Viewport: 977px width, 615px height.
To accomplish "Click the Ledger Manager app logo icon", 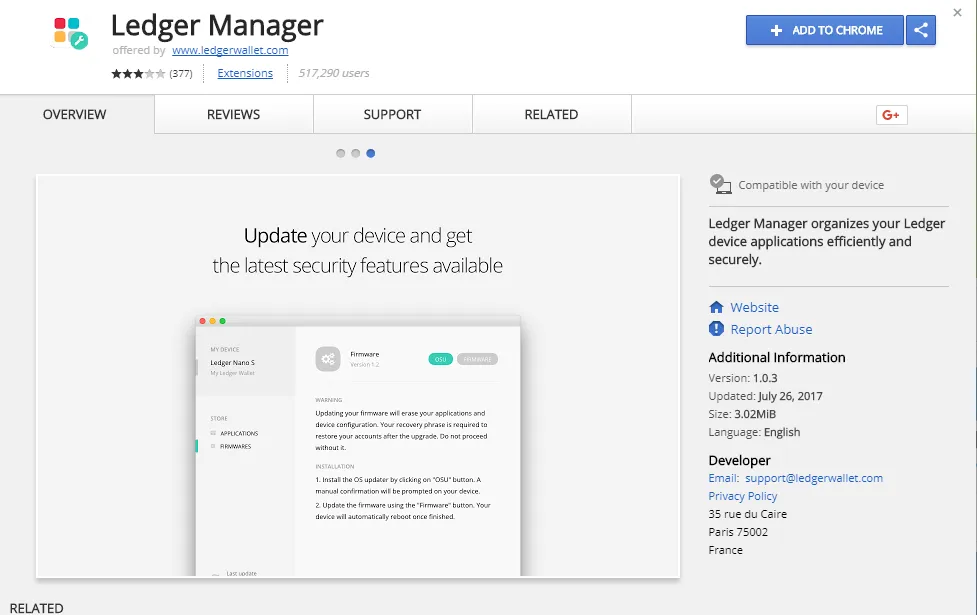I will click(70, 33).
